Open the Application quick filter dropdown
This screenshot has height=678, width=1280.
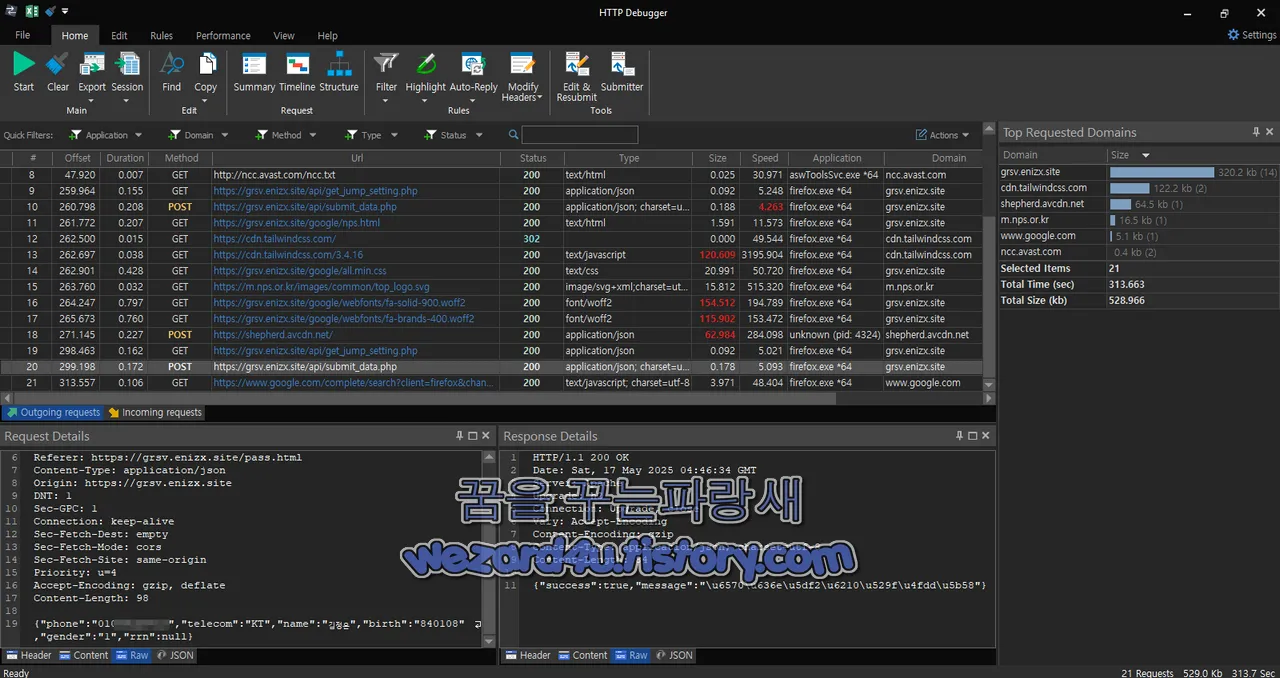pos(106,135)
